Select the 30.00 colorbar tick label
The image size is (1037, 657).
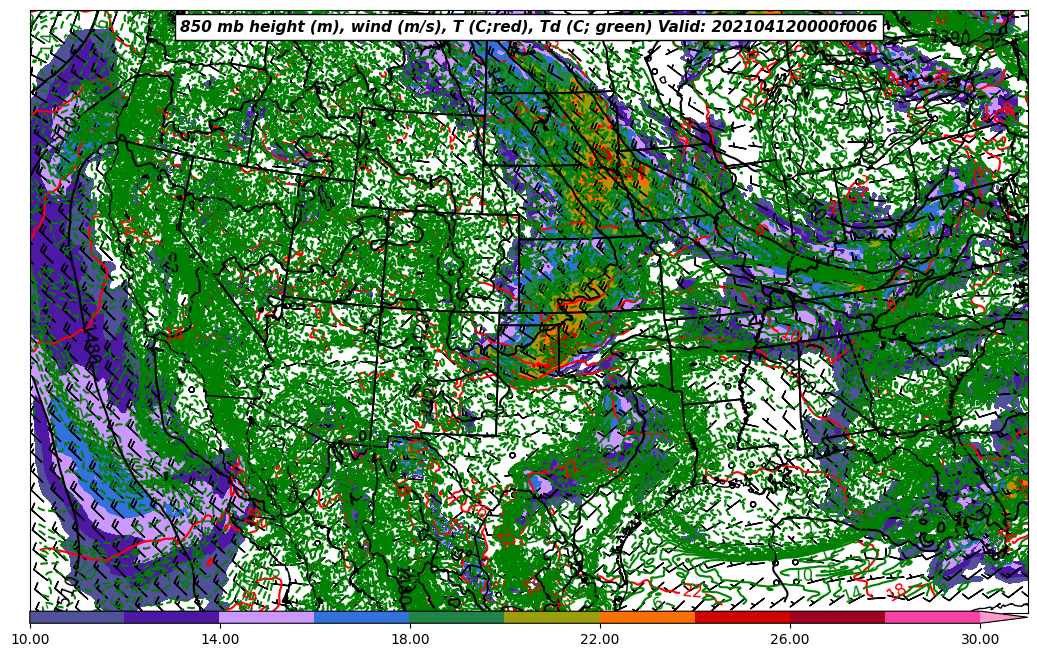pyautogui.click(x=980, y=638)
